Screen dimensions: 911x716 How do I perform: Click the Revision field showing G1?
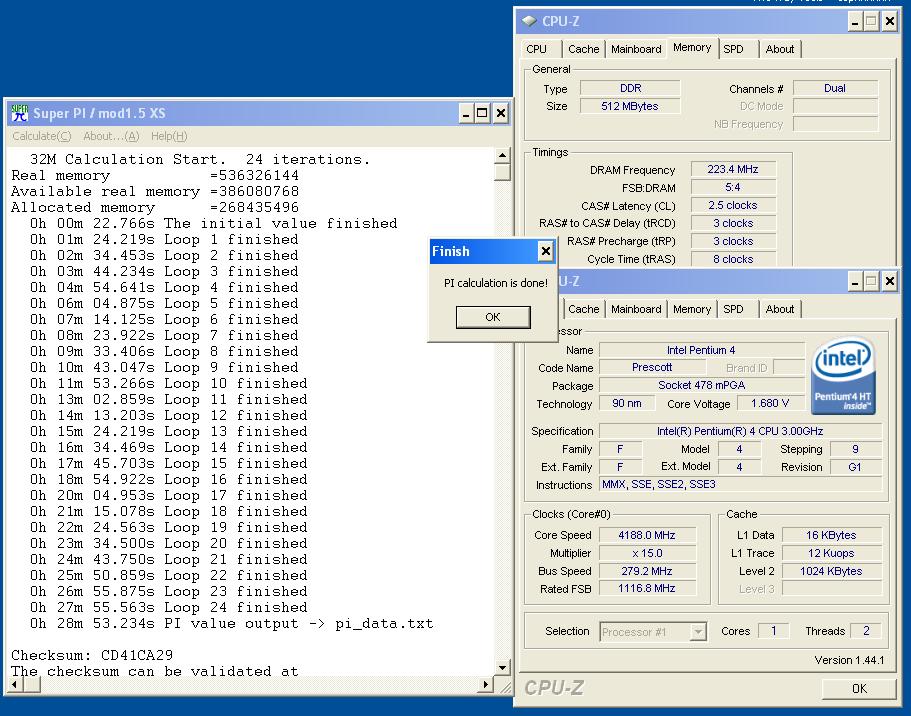click(855, 467)
